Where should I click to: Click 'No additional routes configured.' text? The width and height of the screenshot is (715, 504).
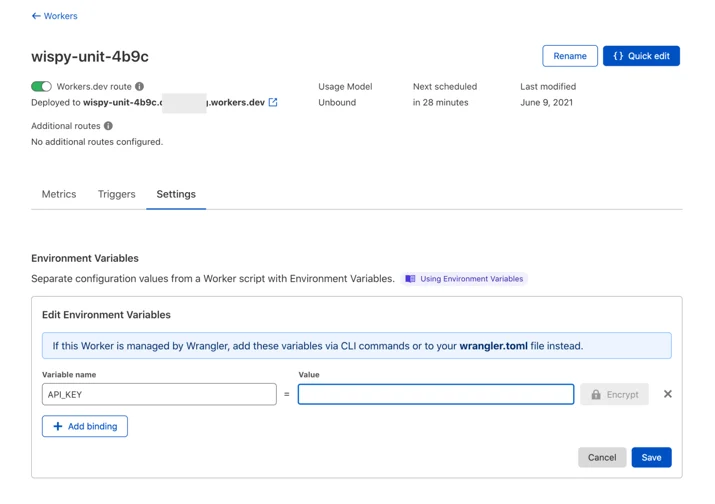pos(97,142)
